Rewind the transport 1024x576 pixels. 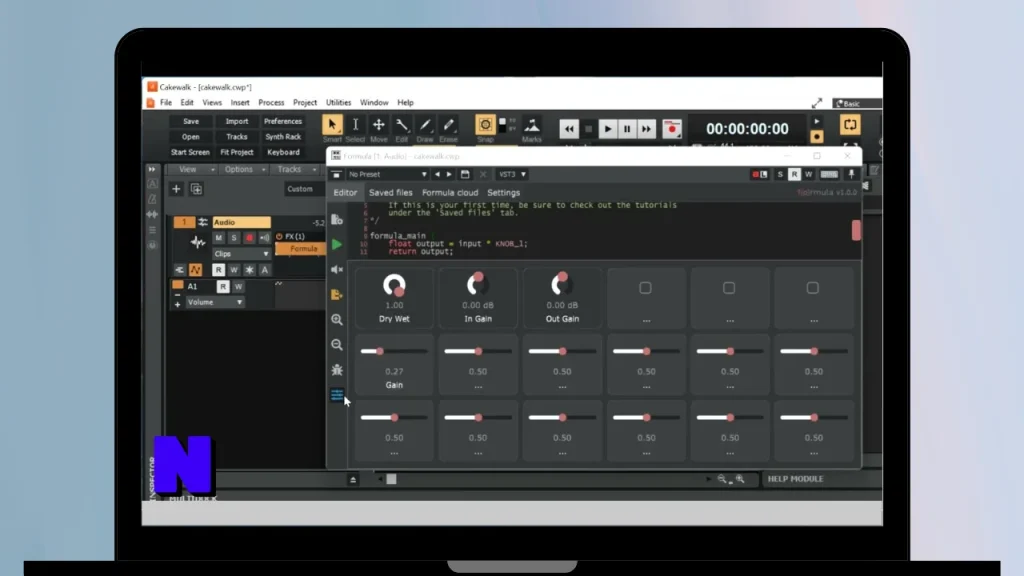coord(569,129)
